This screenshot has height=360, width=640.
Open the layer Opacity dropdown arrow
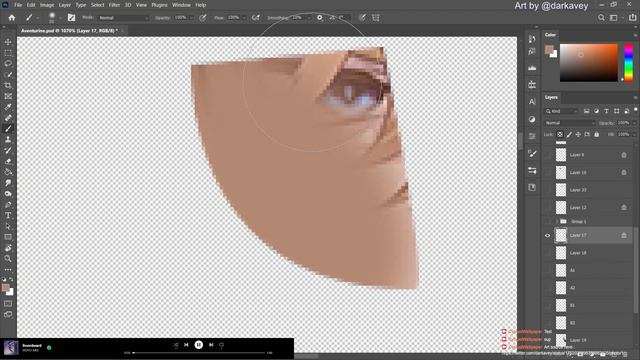(634, 123)
